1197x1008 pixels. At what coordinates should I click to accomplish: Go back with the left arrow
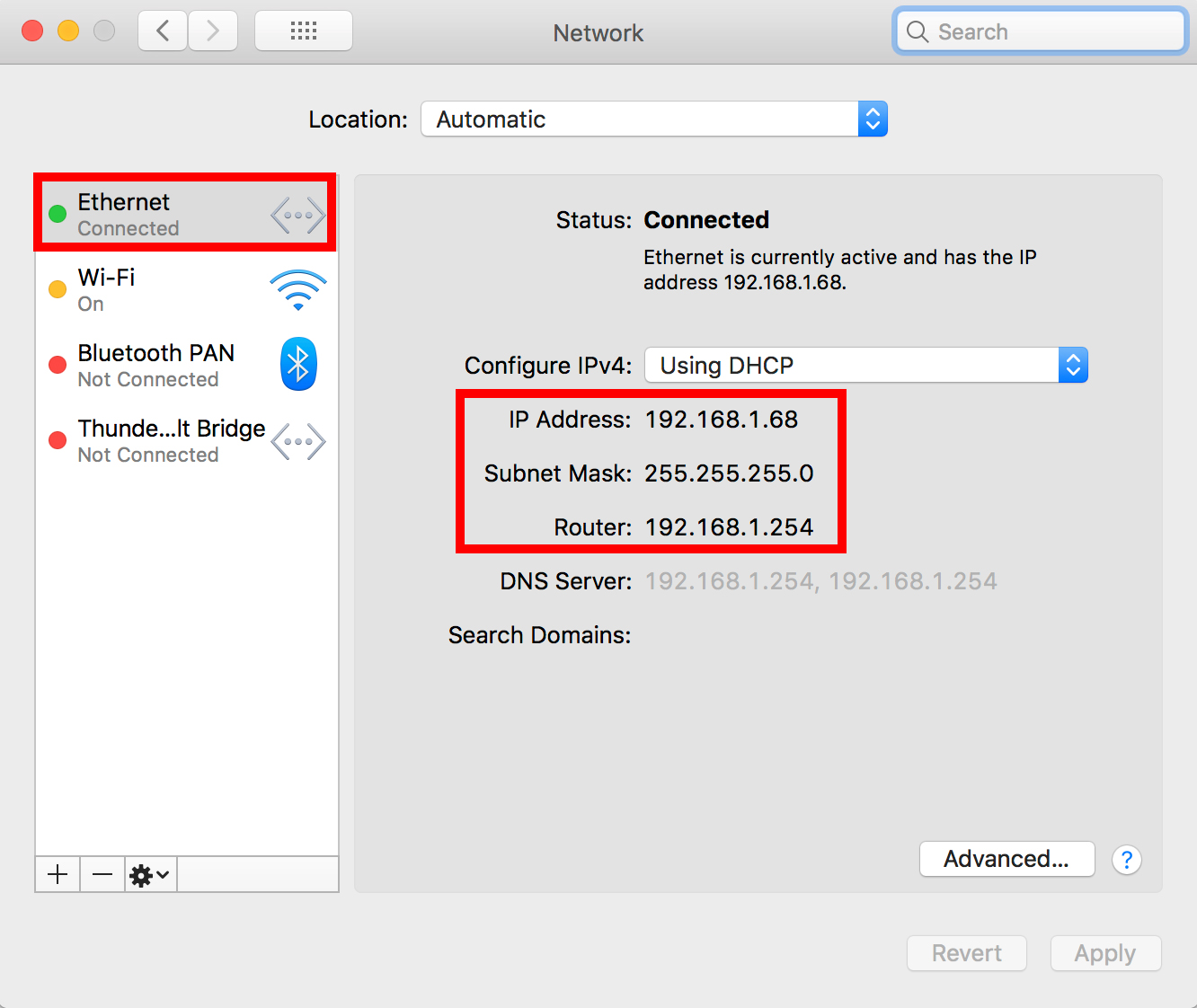click(163, 31)
